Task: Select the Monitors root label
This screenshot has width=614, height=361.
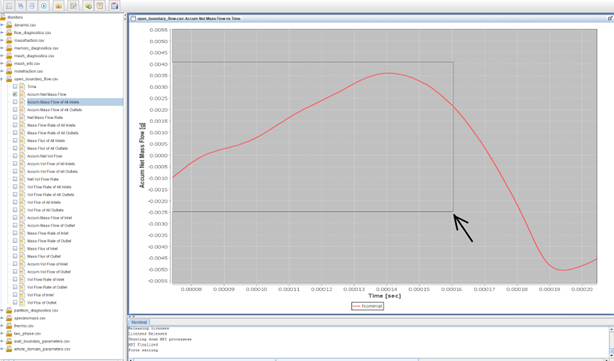Action: 15,17
